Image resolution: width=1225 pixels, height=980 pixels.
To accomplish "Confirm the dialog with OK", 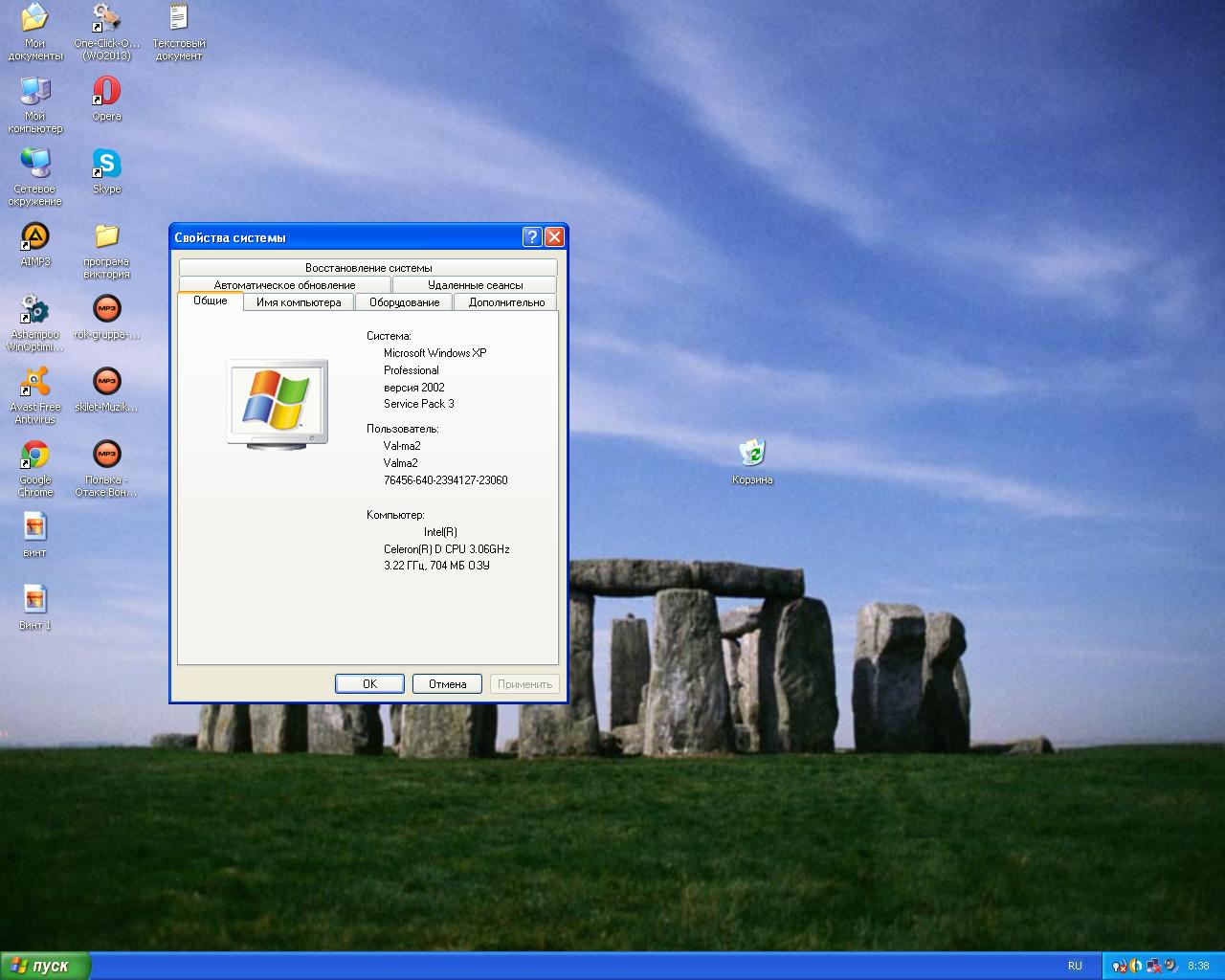I will [369, 683].
